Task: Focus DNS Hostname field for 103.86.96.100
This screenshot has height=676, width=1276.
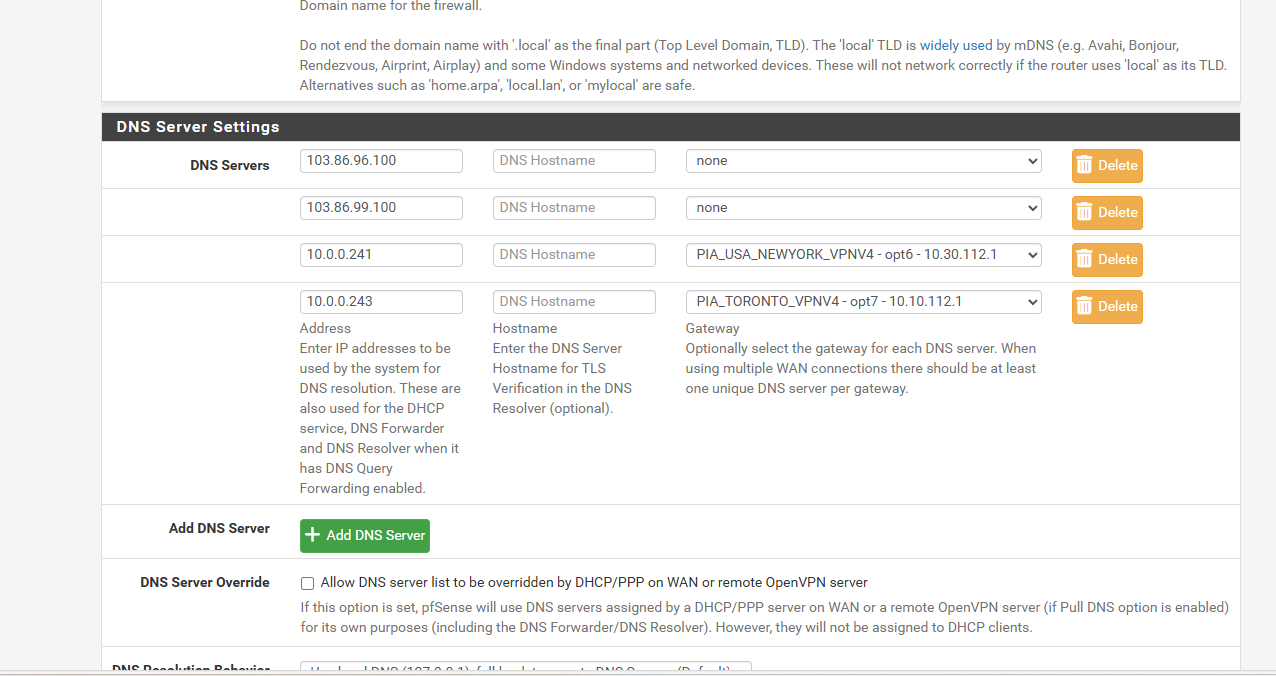Action: tap(574, 161)
